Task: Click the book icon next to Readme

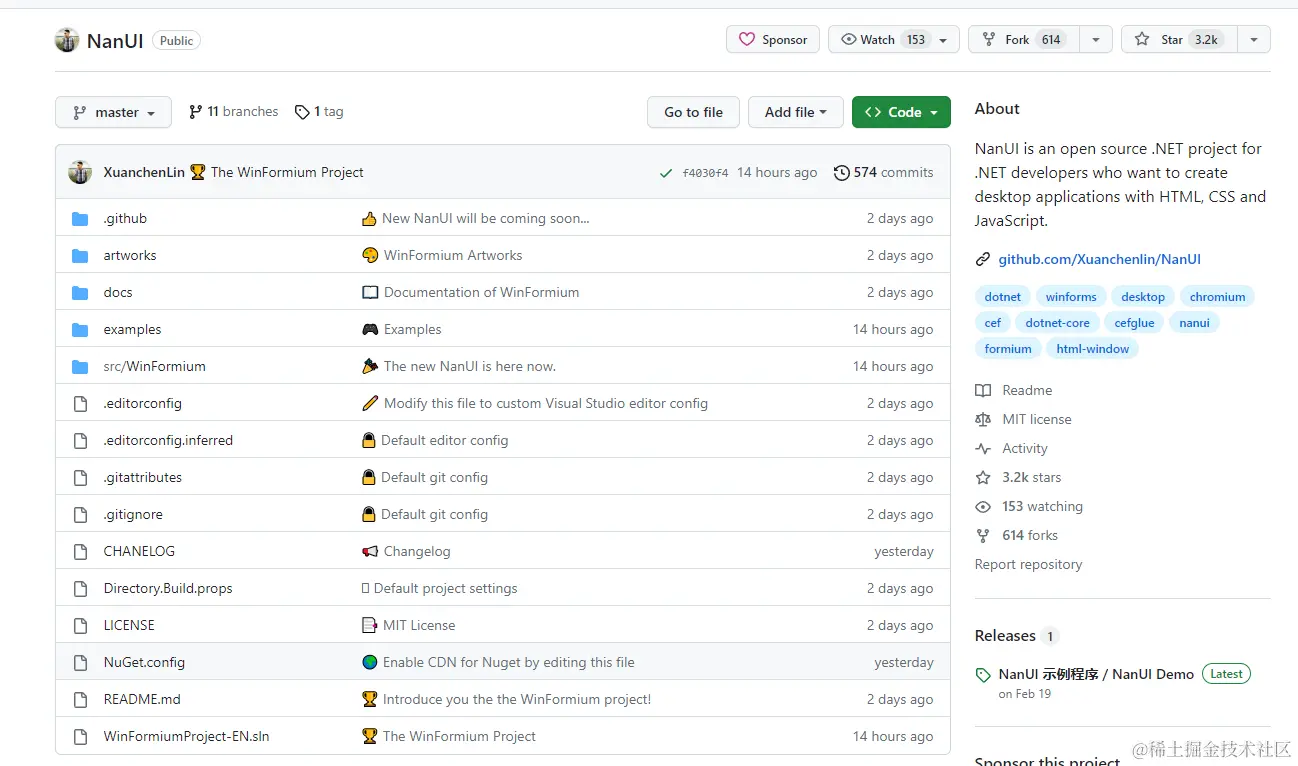Action: (983, 390)
